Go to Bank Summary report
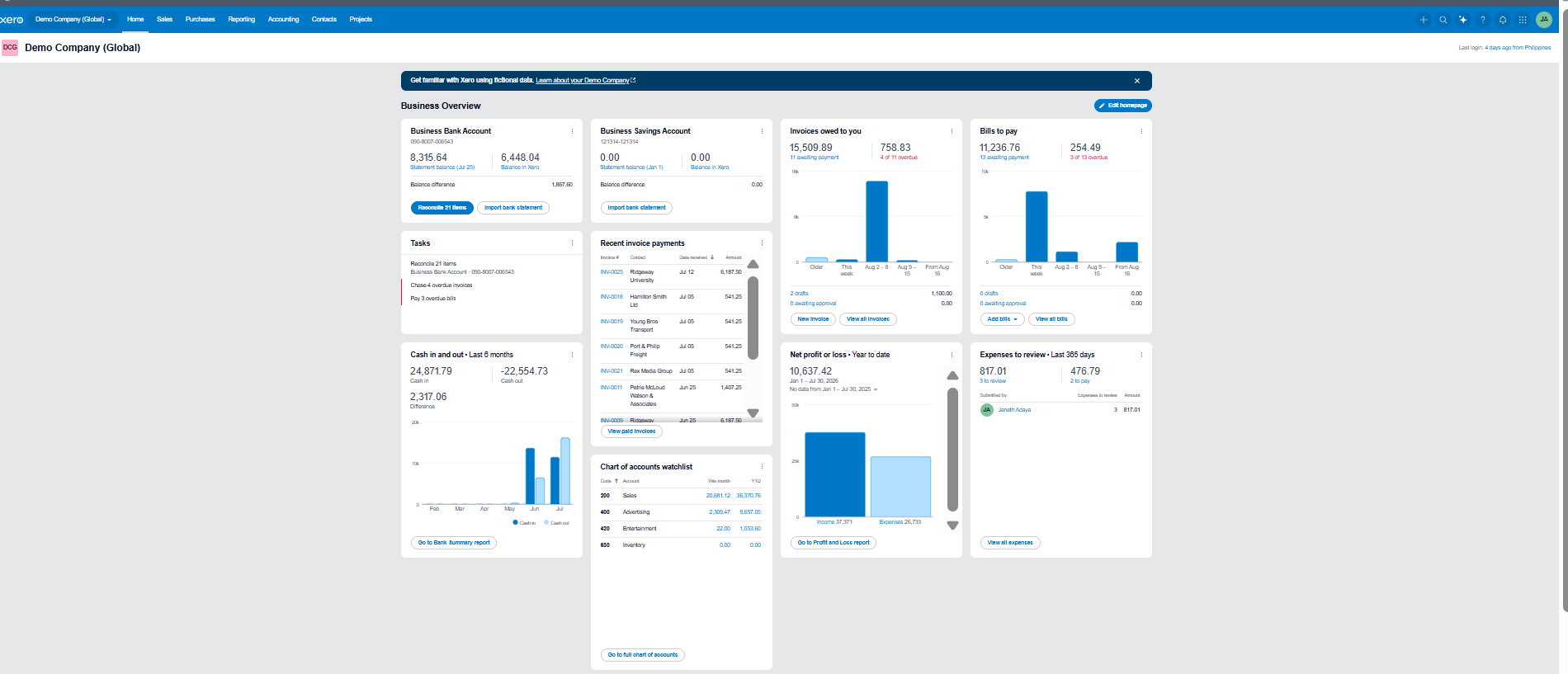 [x=454, y=543]
